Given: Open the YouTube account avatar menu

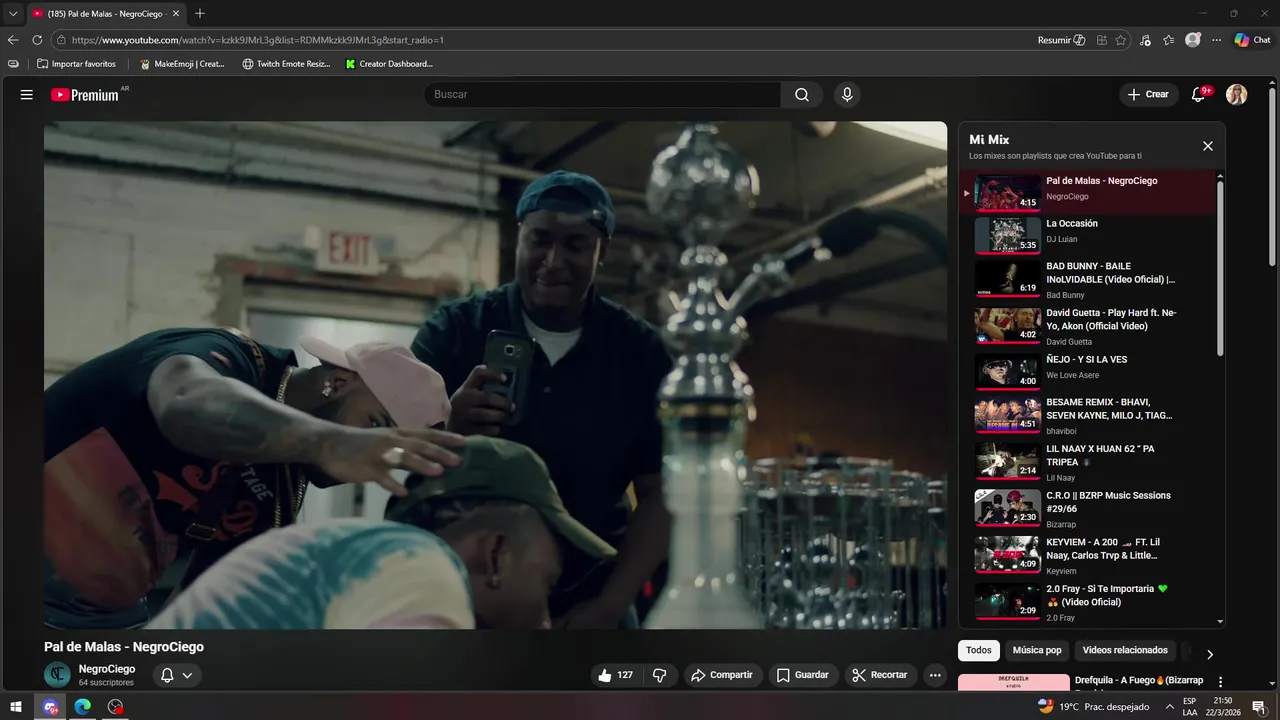Looking at the screenshot, I should [x=1237, y=94].
